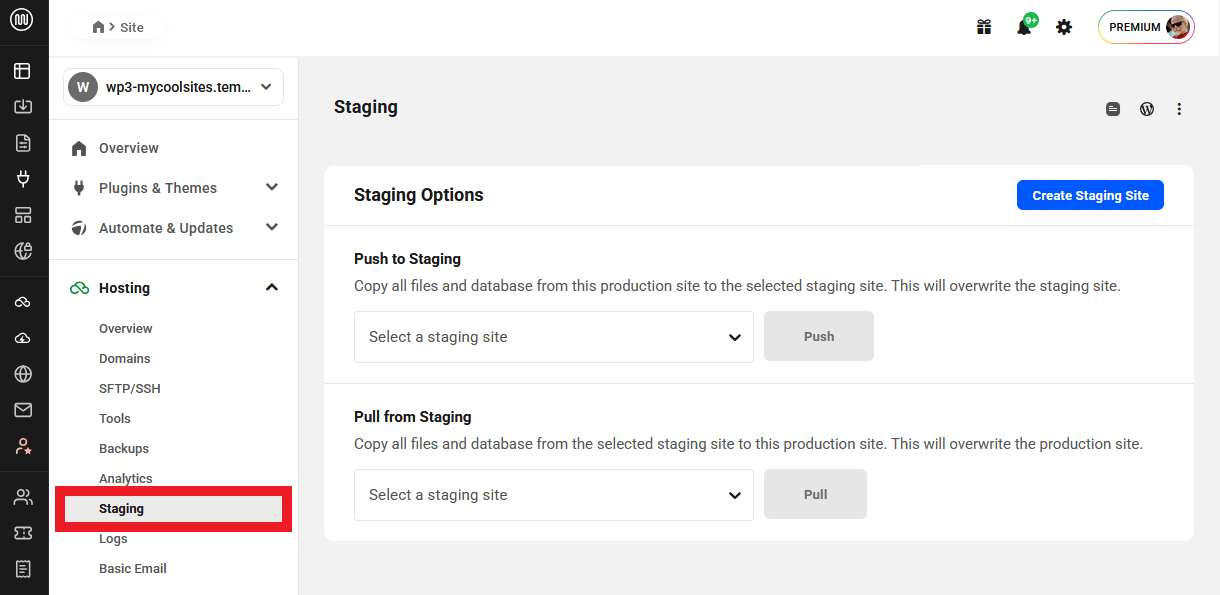
Task: Click the circular logo atop the left rail
Action: pos(22,19)
